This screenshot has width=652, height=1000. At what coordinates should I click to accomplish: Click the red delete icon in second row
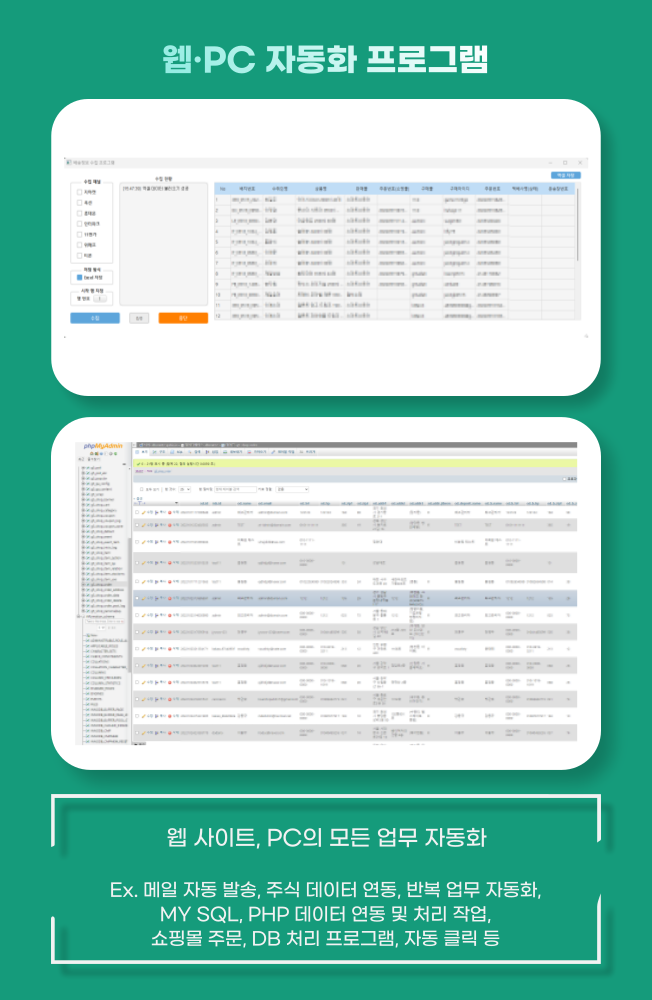point(170,523)
